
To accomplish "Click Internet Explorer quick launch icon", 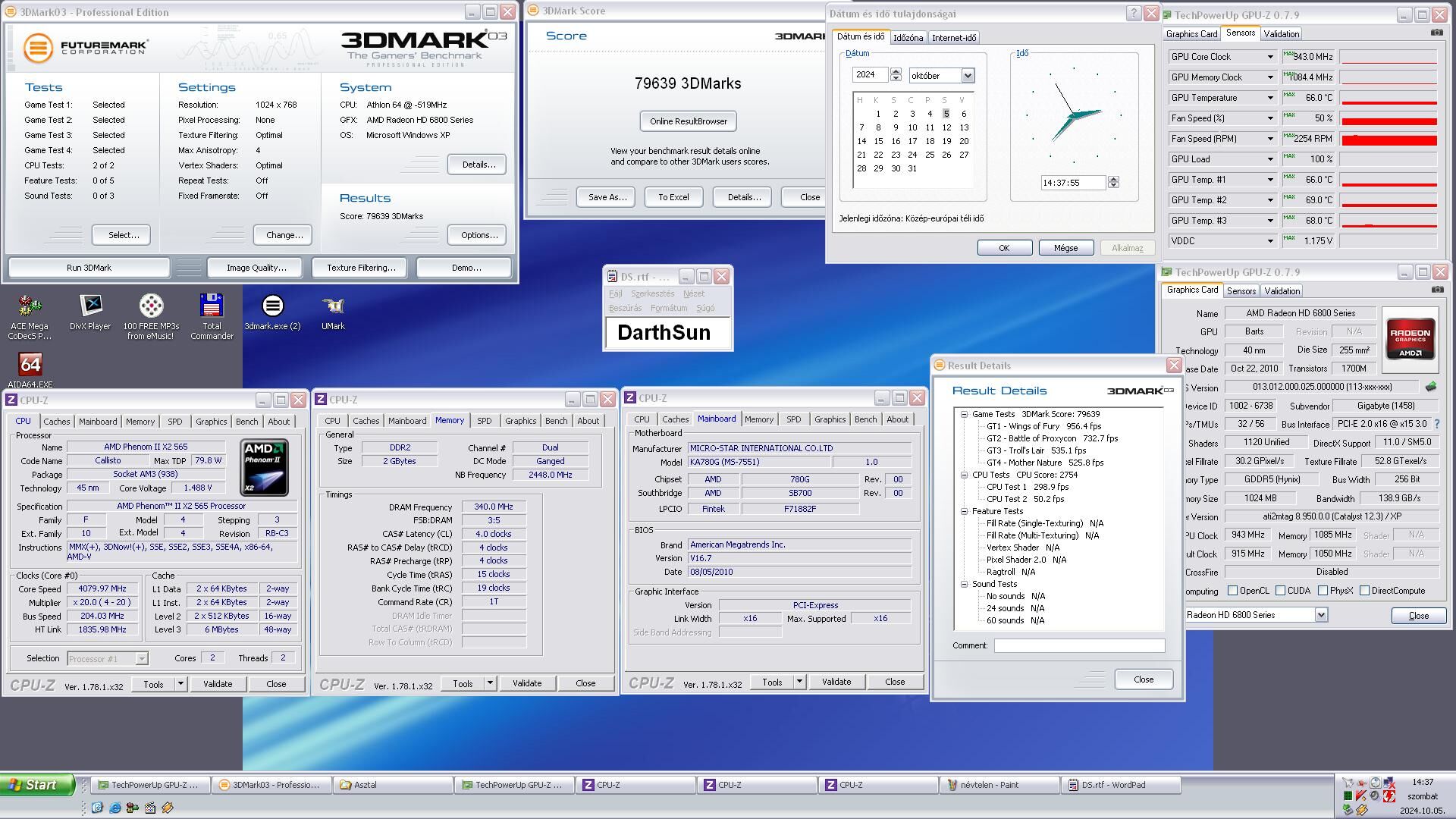I will tap(115, 808).
